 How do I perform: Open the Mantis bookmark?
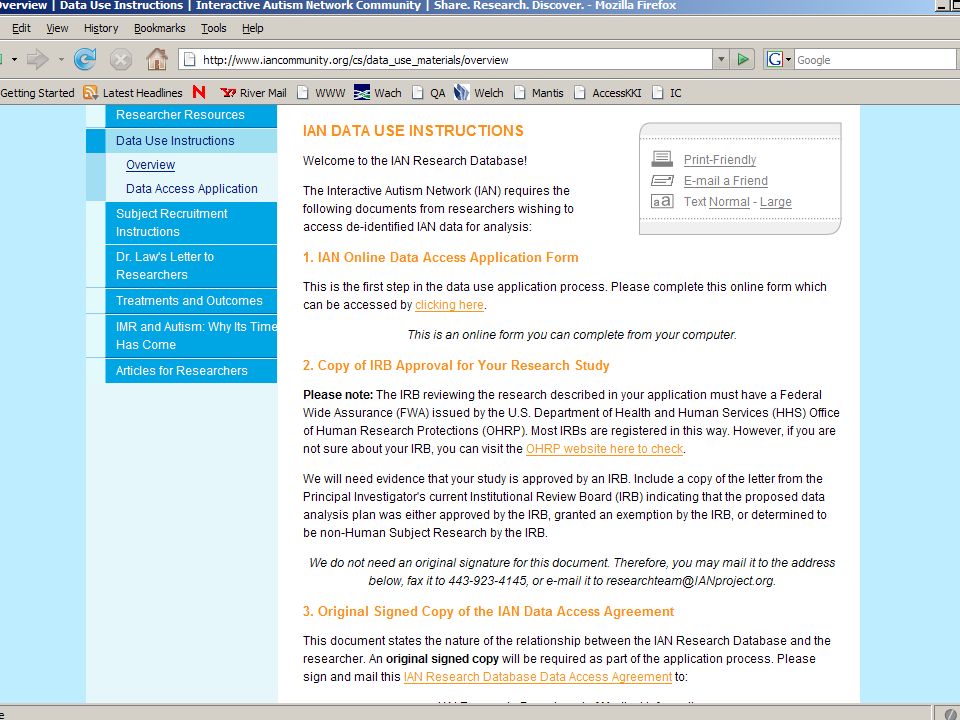pyautogui.click(x=539, y=93)
